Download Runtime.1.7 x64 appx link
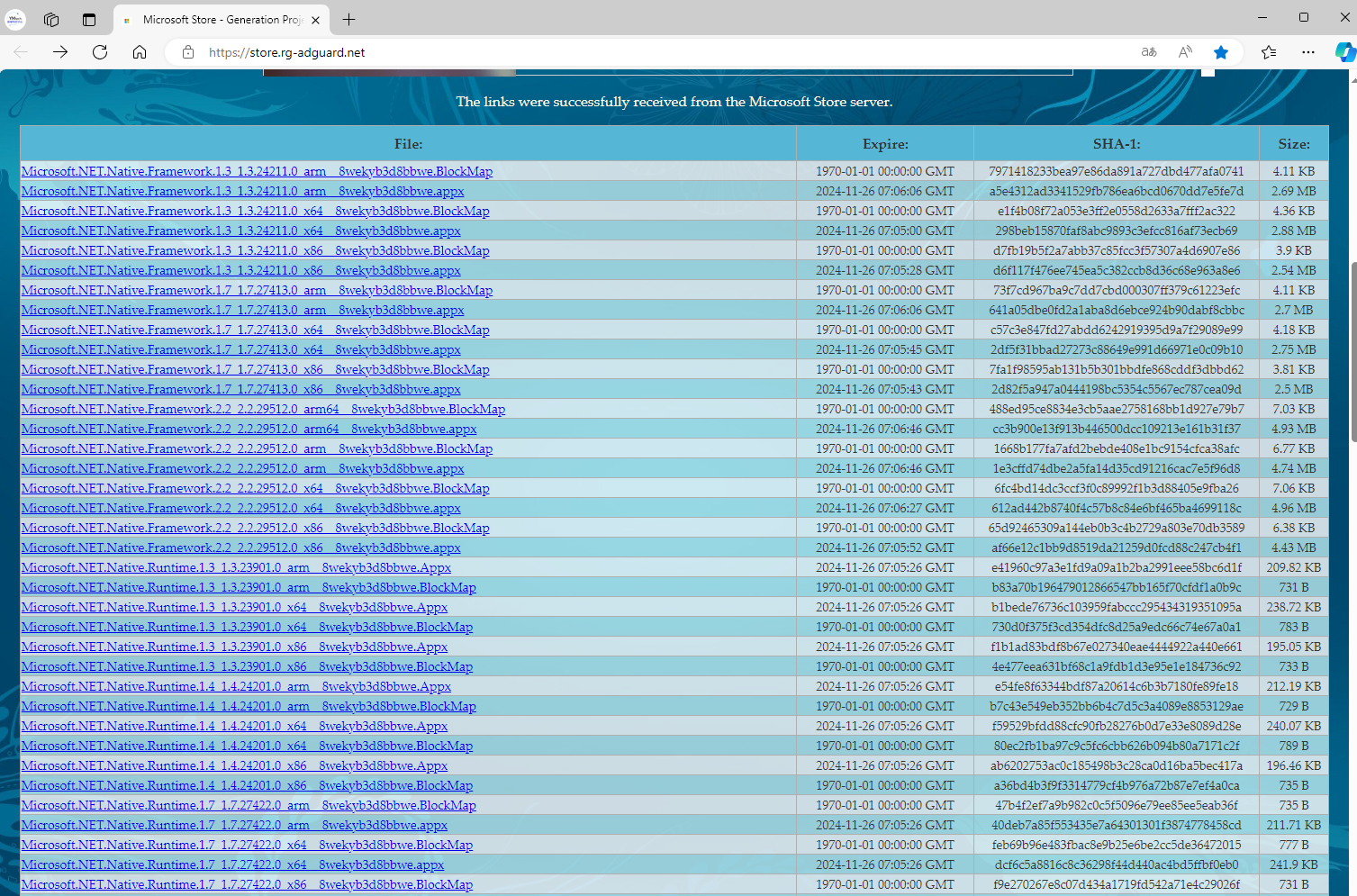This screenshot has height=896, width=1357. (x=232, y=864)
